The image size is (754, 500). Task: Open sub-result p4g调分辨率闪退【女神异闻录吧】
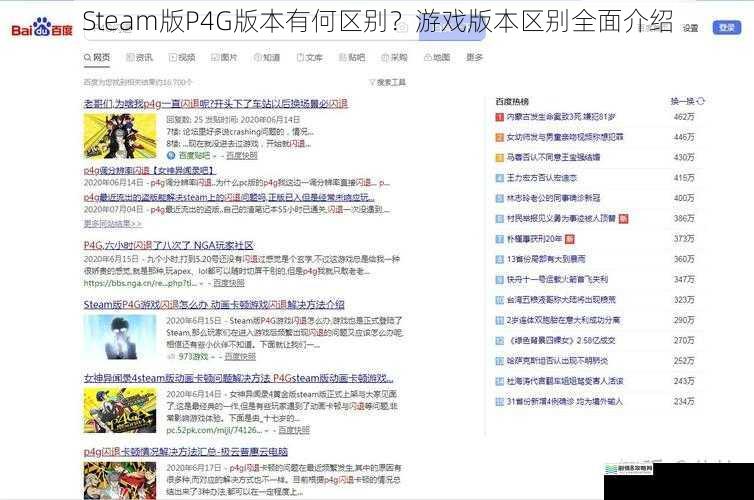coord(150,170)
